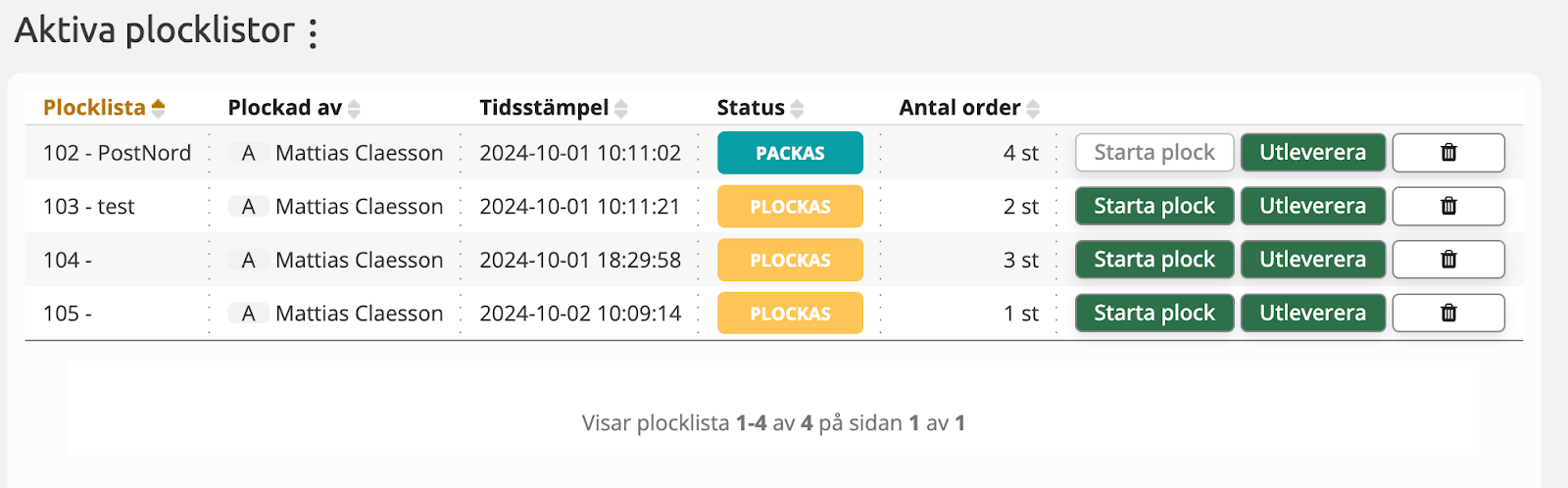The width and height of the screenshot is (1568, 488).
Task: Sort the table by Tidsstämpel
Action: (620, 108)
